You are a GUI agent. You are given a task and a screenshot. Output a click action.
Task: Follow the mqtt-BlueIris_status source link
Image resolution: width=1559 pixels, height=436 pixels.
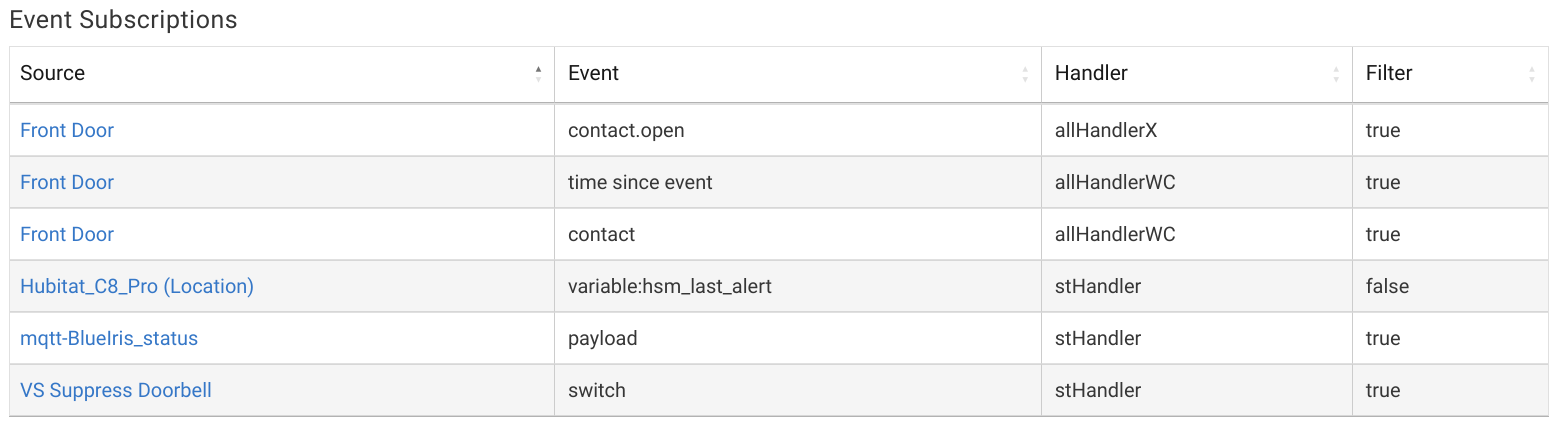tap(109, 338)
